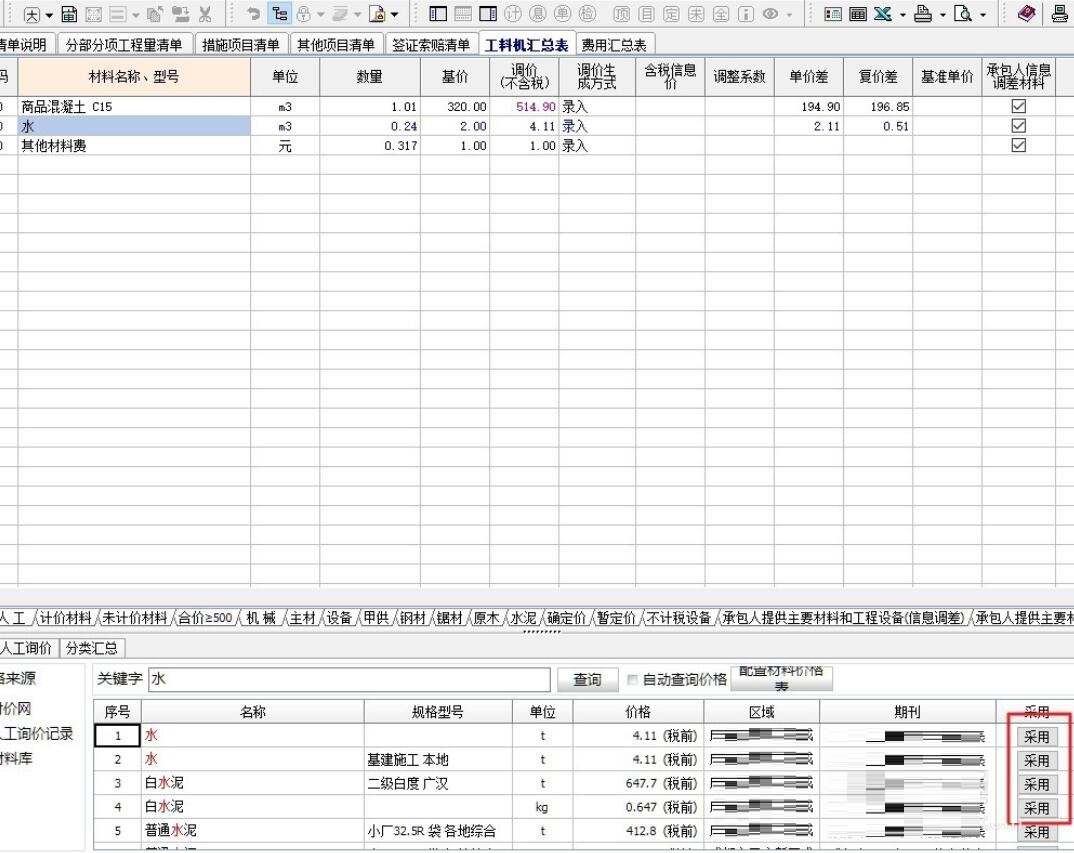Click the 材料名称、型号 column header

click(134, 77)
